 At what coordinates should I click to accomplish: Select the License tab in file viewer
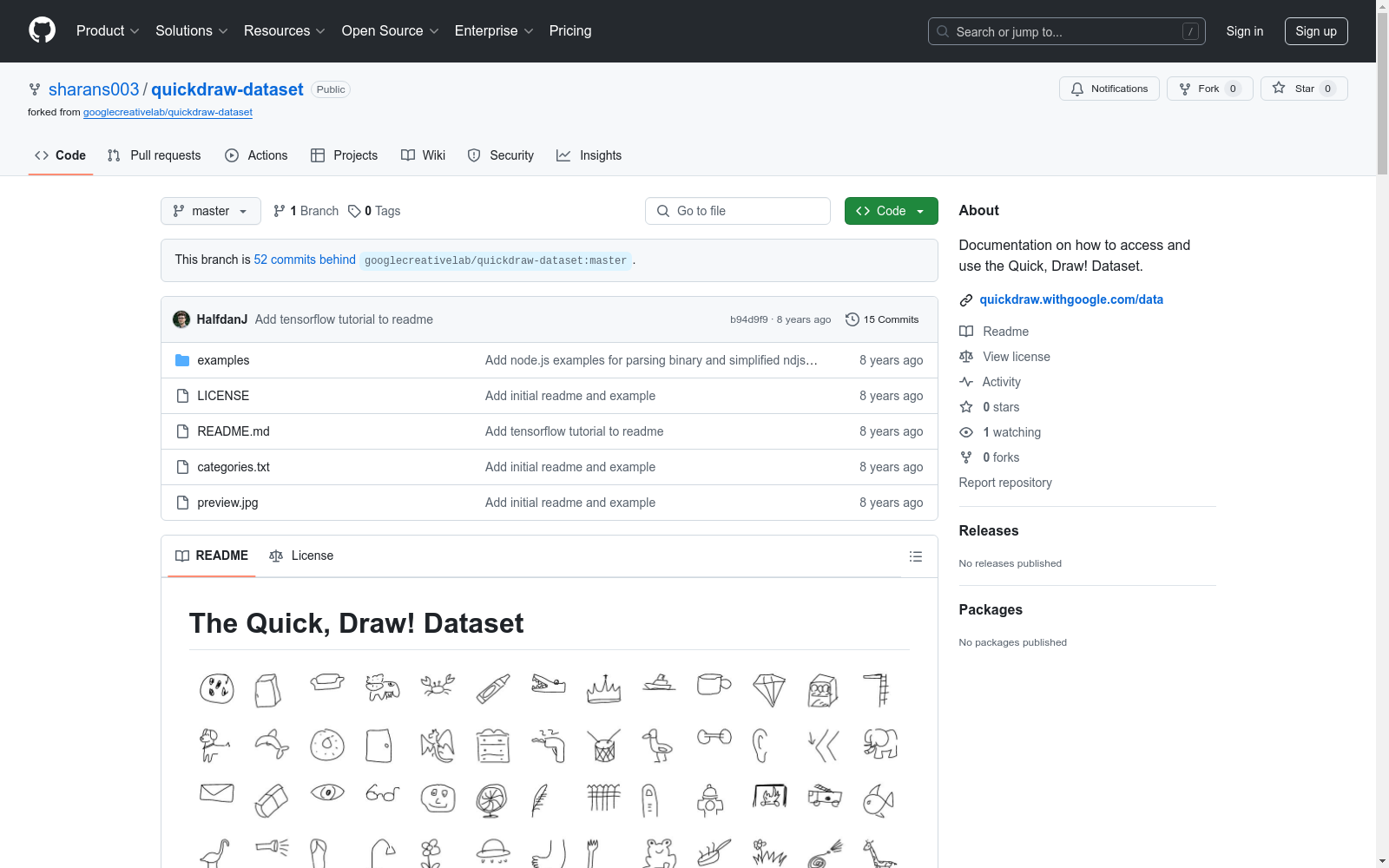click(301, 556)
